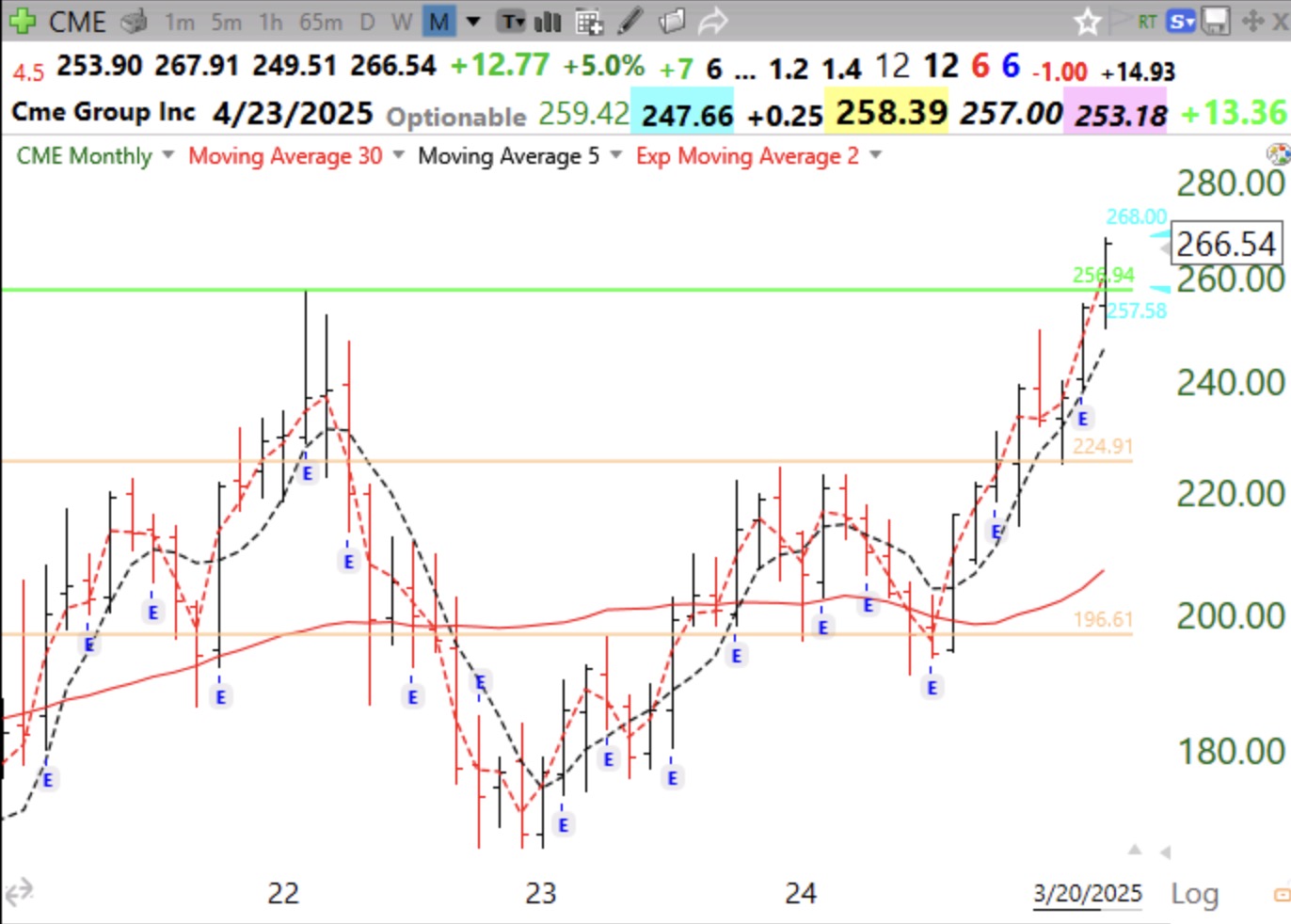1291x924 pixels.
Task: Click the grid with plus icon
Action: click(x=589, y=21)
